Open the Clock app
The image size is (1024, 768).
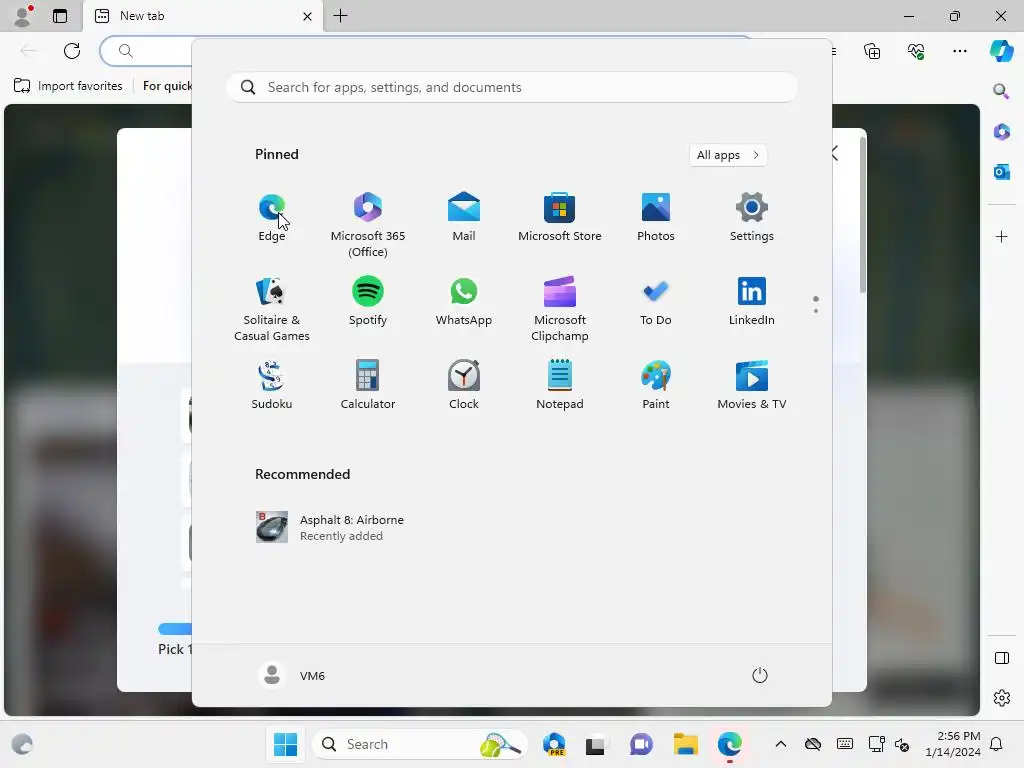(x=464, y=386)
